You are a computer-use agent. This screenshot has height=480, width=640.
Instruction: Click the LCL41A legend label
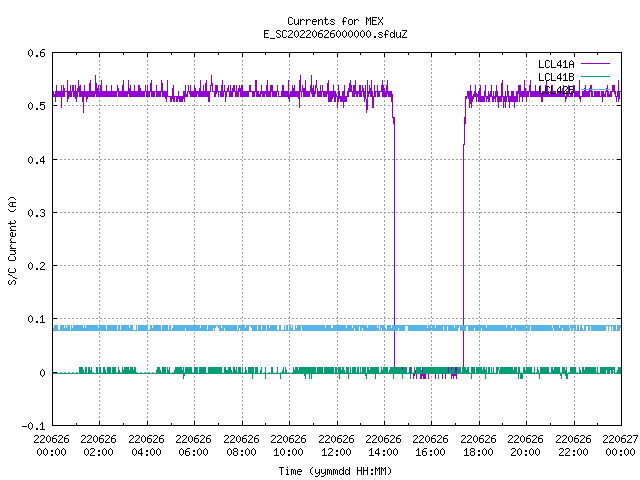pos(556,64)
